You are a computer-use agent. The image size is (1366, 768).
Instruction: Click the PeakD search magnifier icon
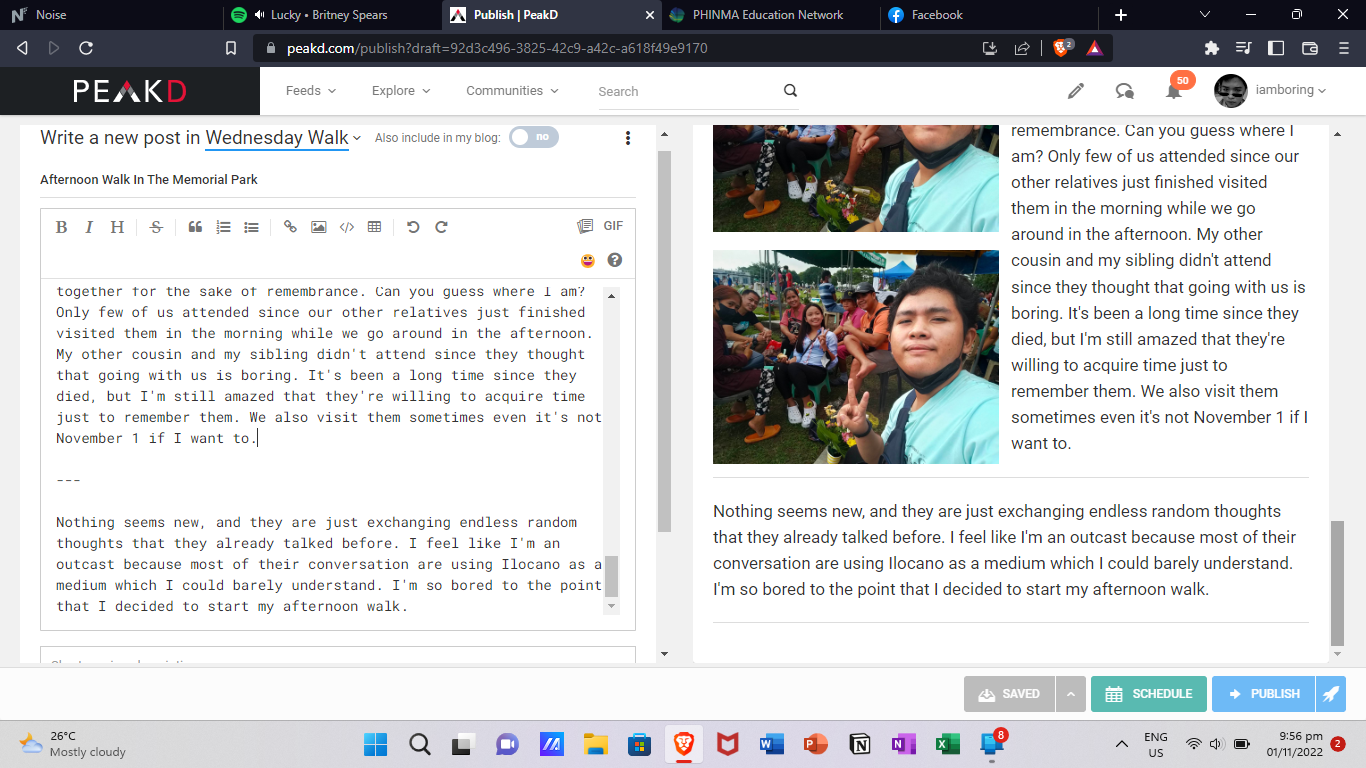pyautogui.click(x=790, y=91)
